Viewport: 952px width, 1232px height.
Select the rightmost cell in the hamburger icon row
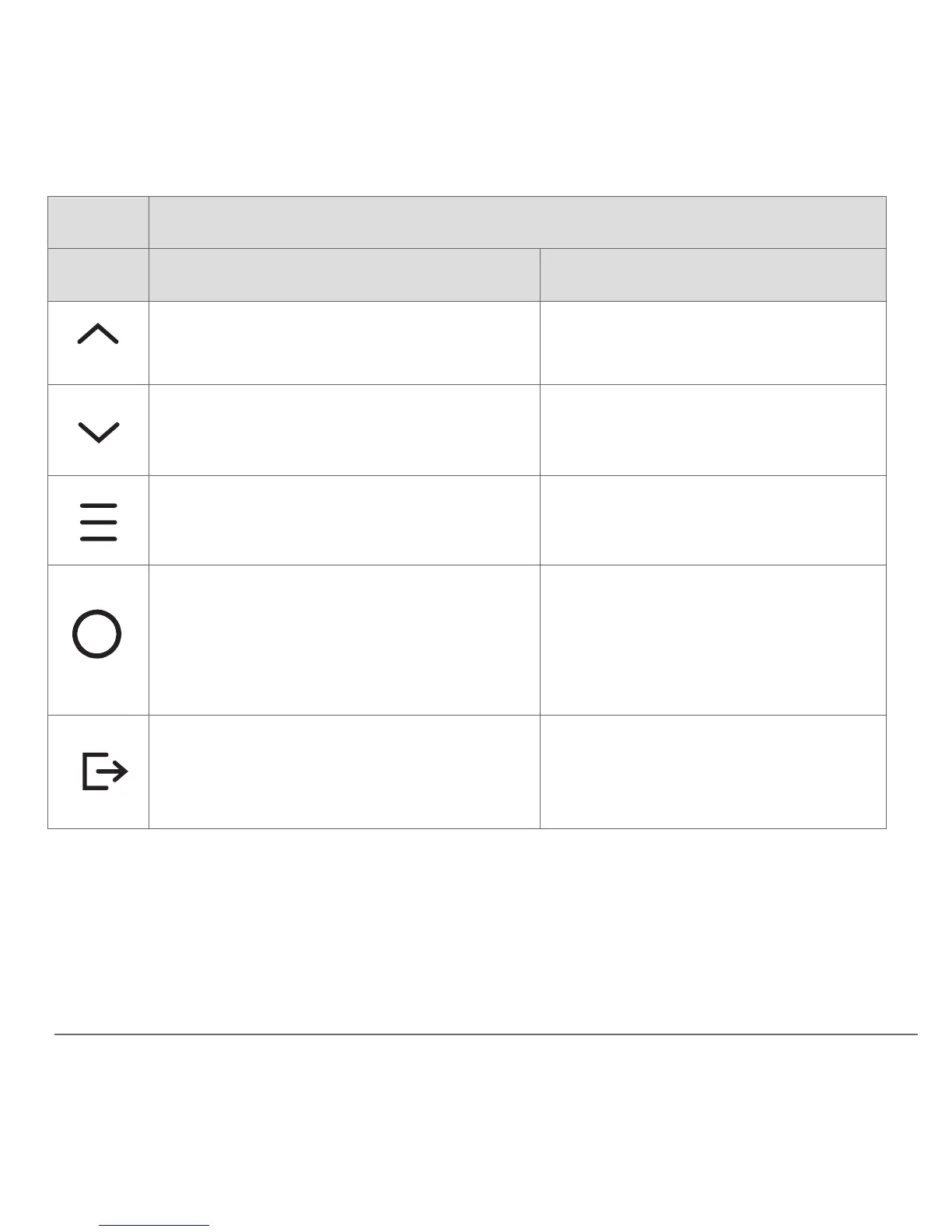[712, 520]
